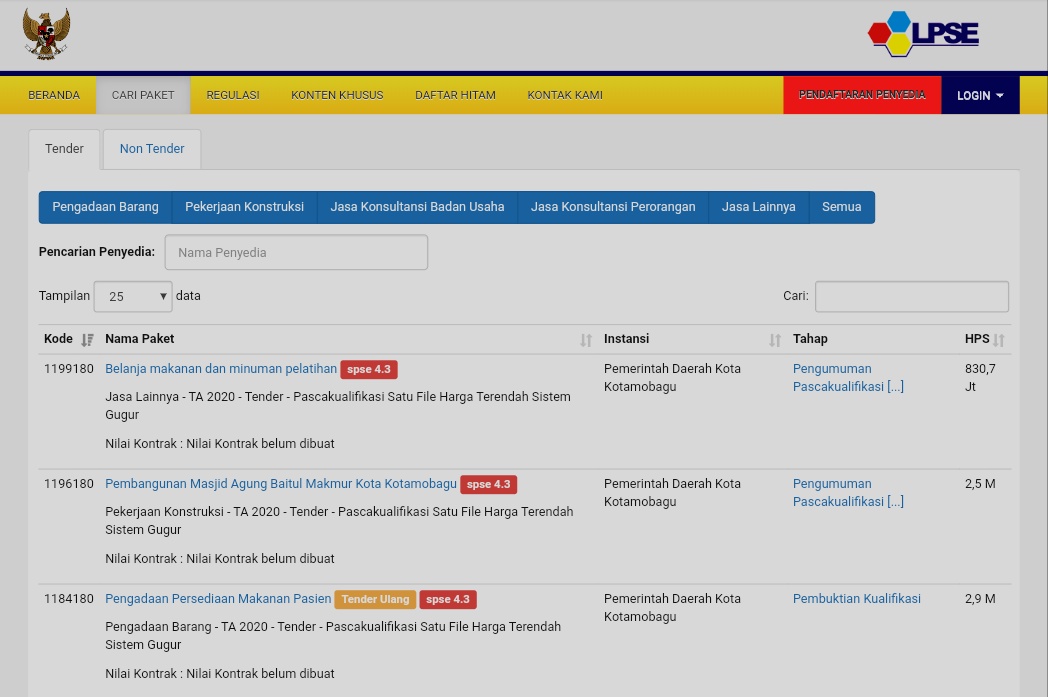This screenshot has width=1048, height=697.
Task: Select the Tender tab
Action: [64, 149]
